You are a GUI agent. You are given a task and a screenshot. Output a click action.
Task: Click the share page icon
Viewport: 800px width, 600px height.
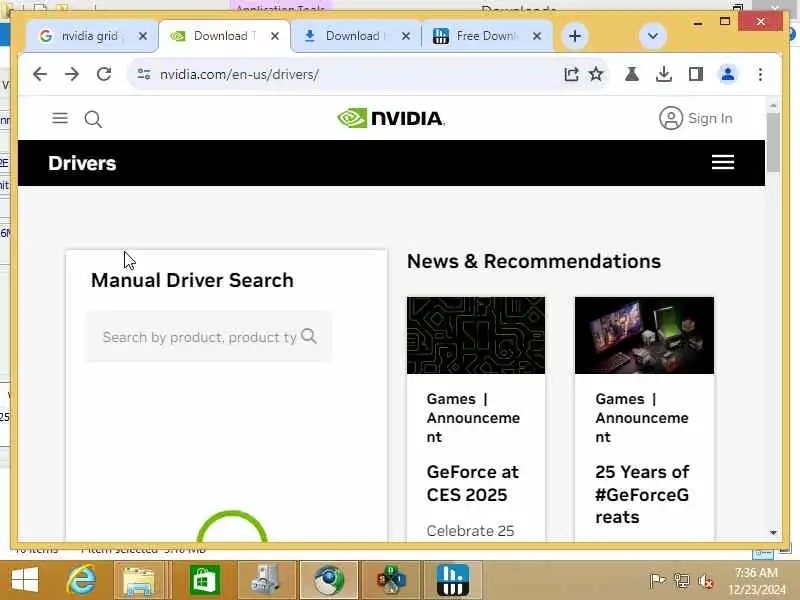571,74
